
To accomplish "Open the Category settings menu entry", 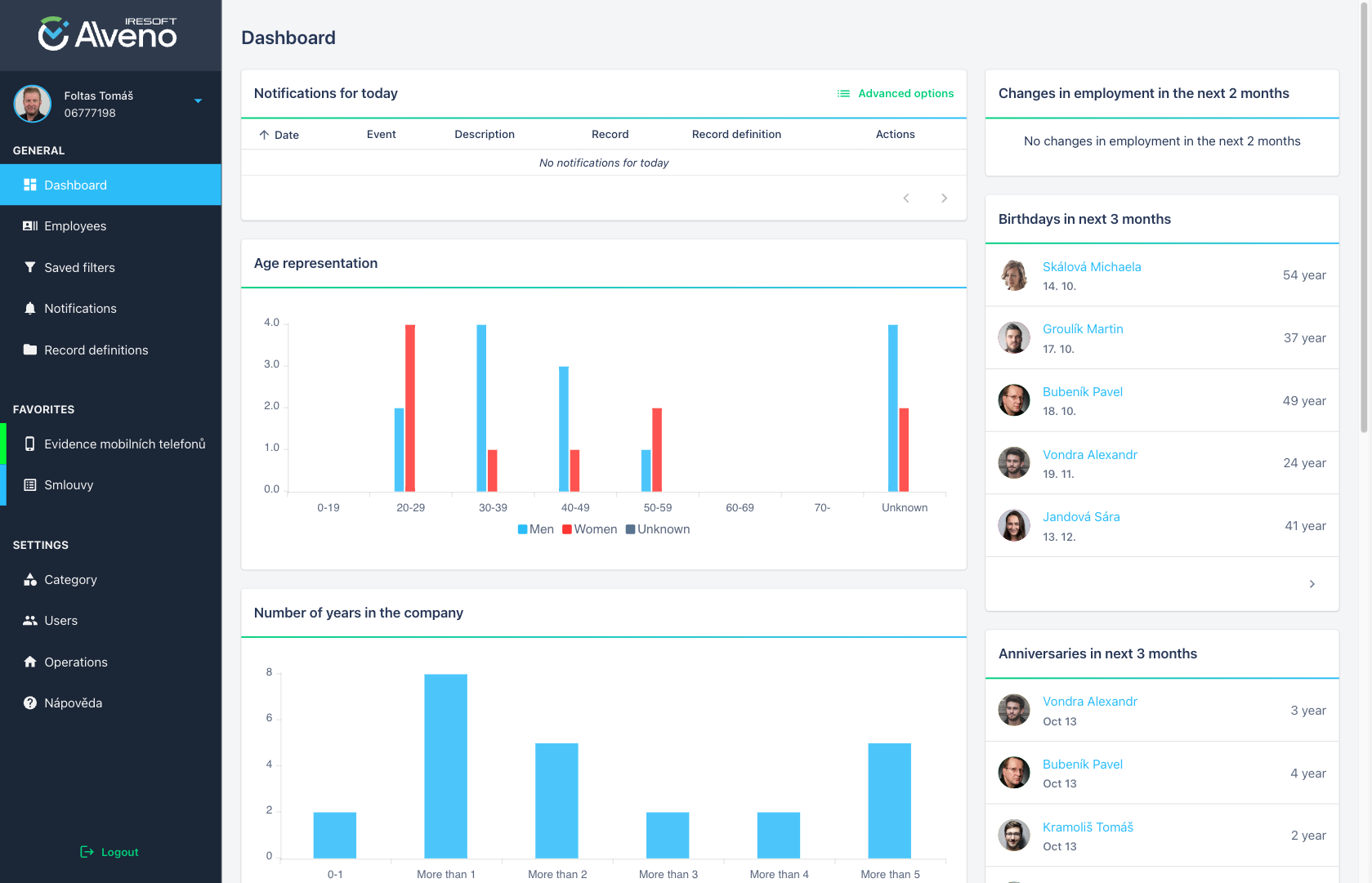I will coord(29,579).
